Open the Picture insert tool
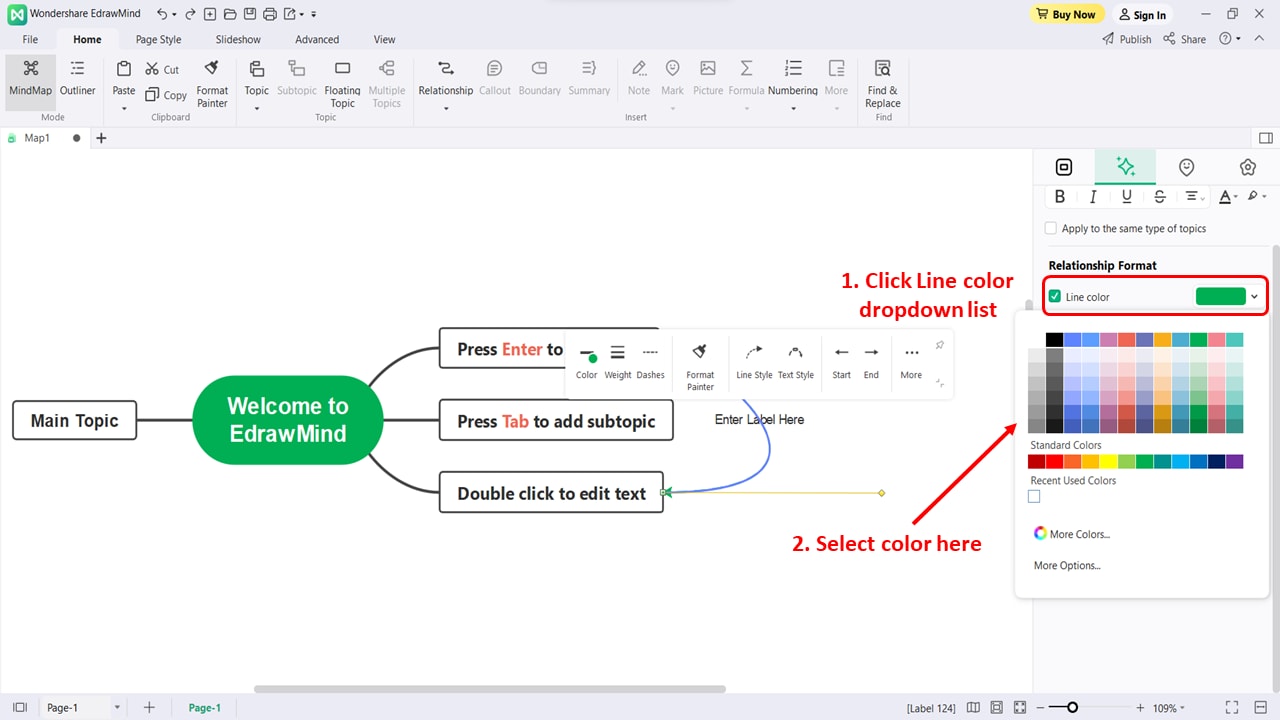1280x720 pixels. pyautogui.click(x=708, y=78)
